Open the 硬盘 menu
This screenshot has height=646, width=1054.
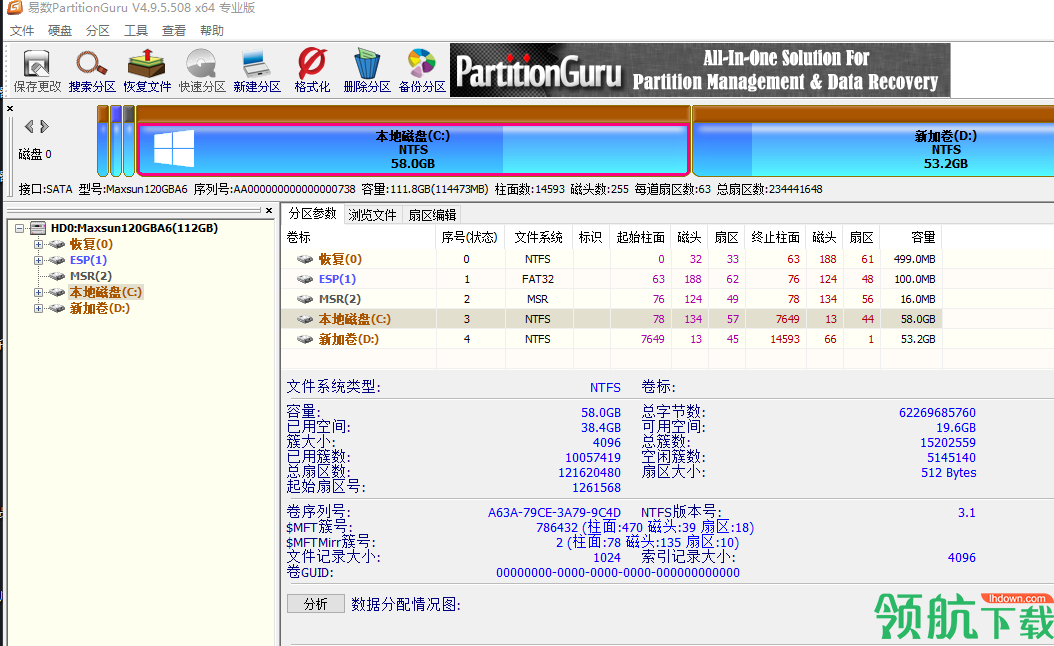point(60,31)
